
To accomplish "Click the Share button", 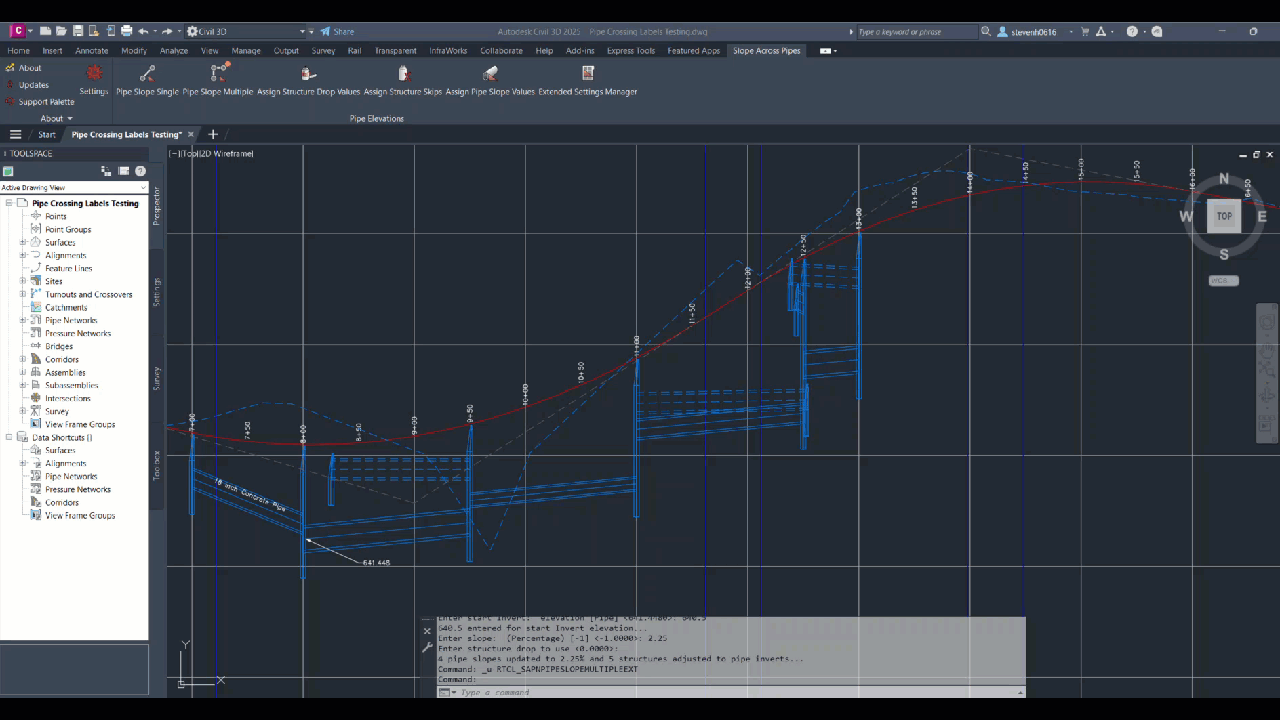I will pyautogui.click(x=338, y=32).
